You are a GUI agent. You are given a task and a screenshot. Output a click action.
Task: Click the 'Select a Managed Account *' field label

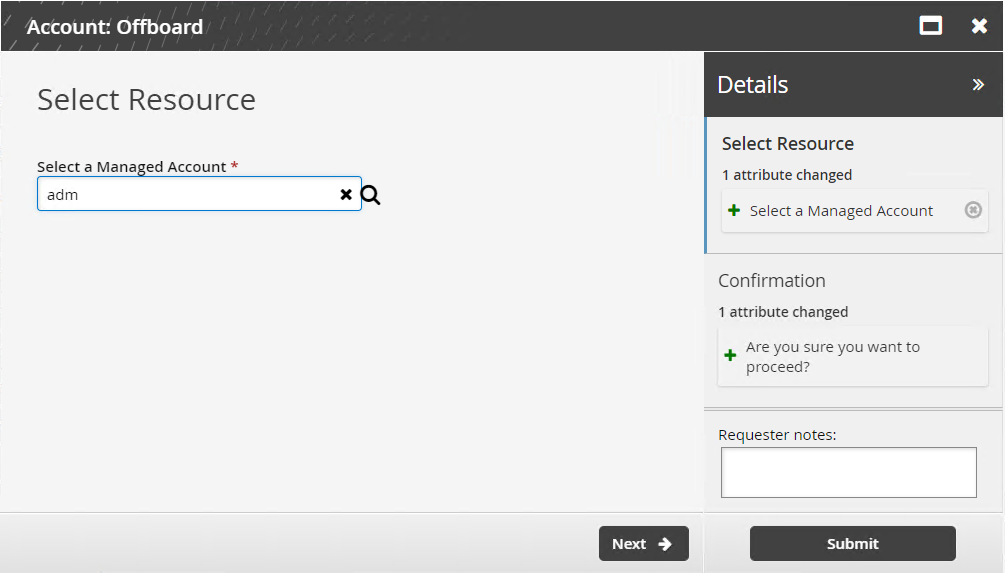[x=132, y=167]
